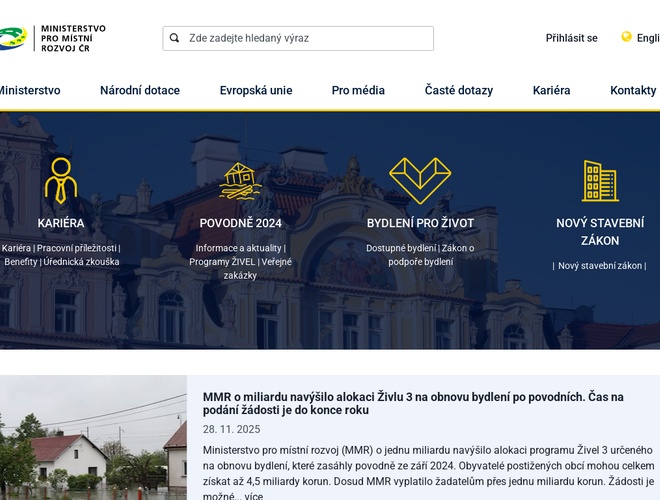
Task: Open the Evropská unie menu item
Action: [x=256, y=90]
